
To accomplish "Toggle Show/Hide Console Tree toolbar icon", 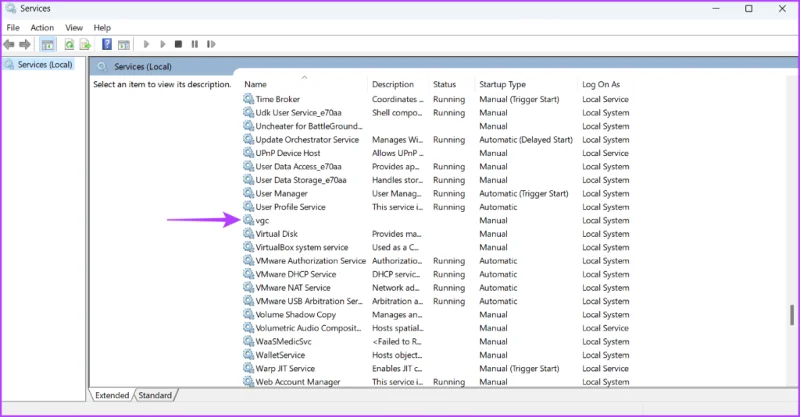I will [x=47, y=44].
